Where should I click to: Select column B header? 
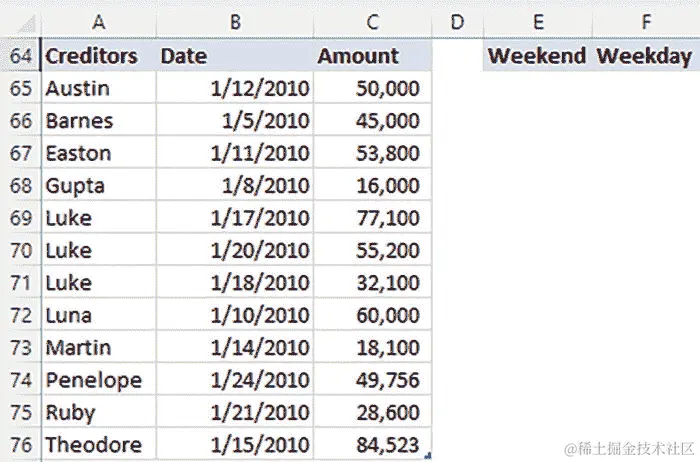(235, 20)
